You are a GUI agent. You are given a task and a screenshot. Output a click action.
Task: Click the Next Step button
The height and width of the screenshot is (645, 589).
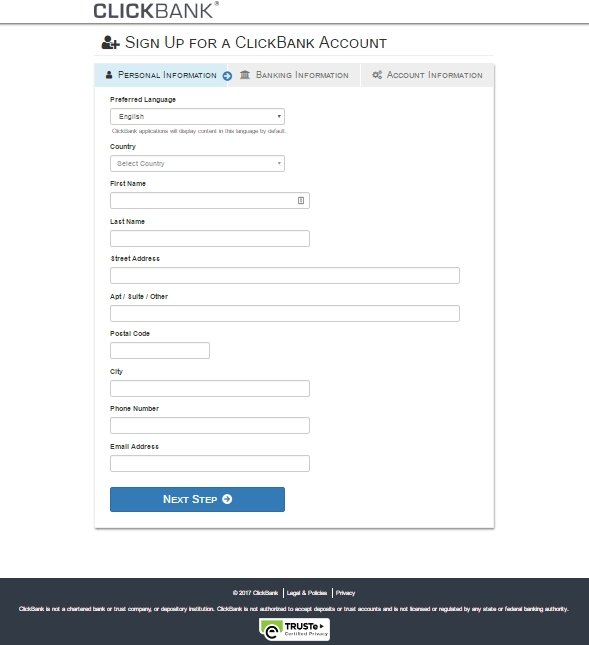tap(197, 499)
